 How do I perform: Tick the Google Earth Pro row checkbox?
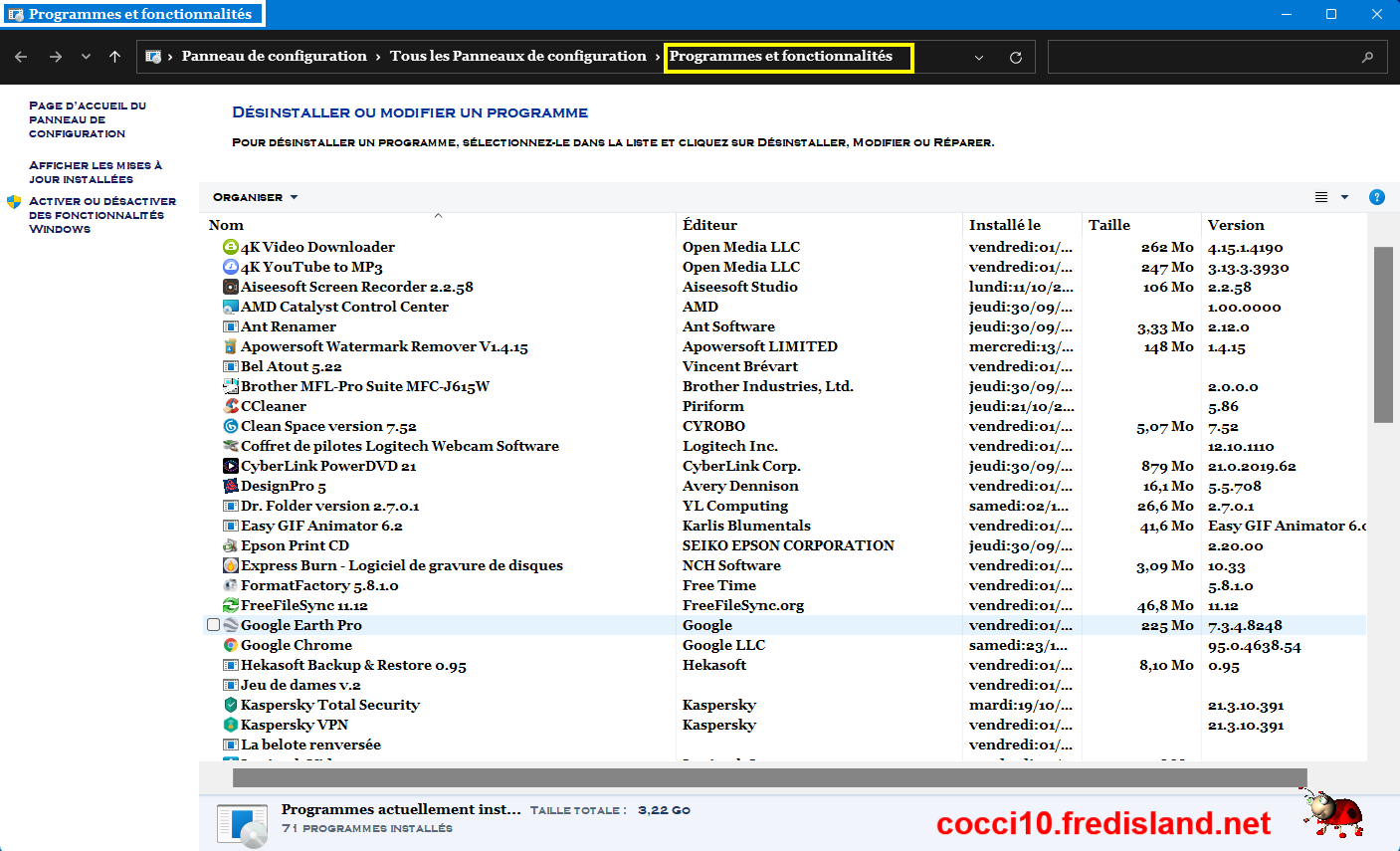[213, 625]
